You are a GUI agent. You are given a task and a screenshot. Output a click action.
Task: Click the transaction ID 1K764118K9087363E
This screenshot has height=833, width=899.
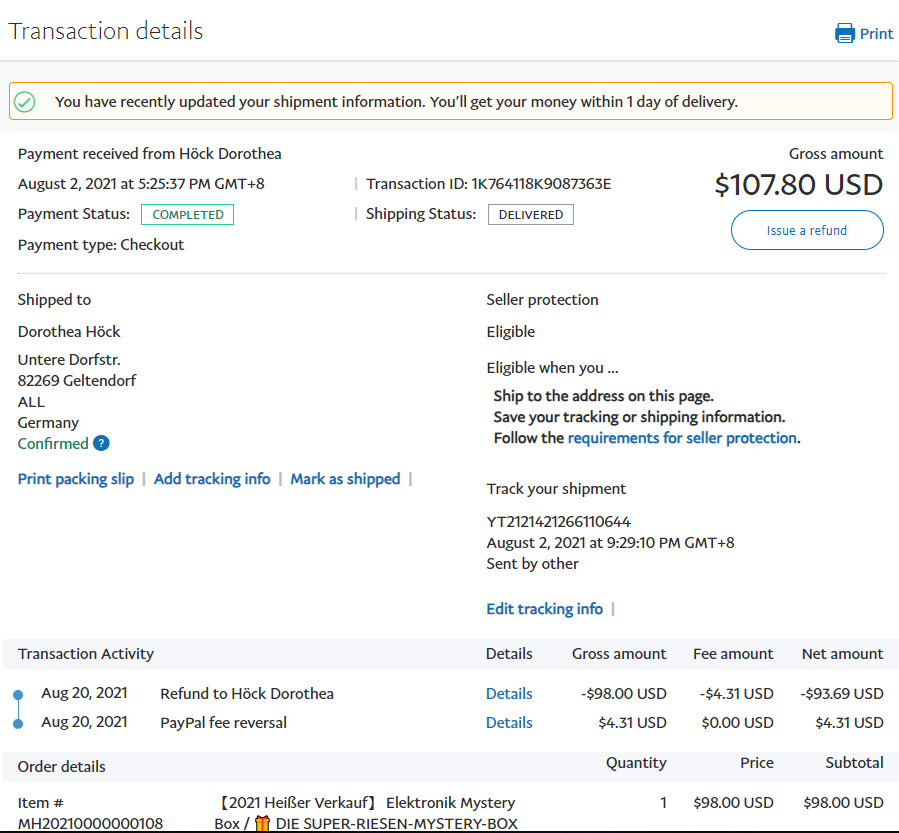(x=541, y=184)
